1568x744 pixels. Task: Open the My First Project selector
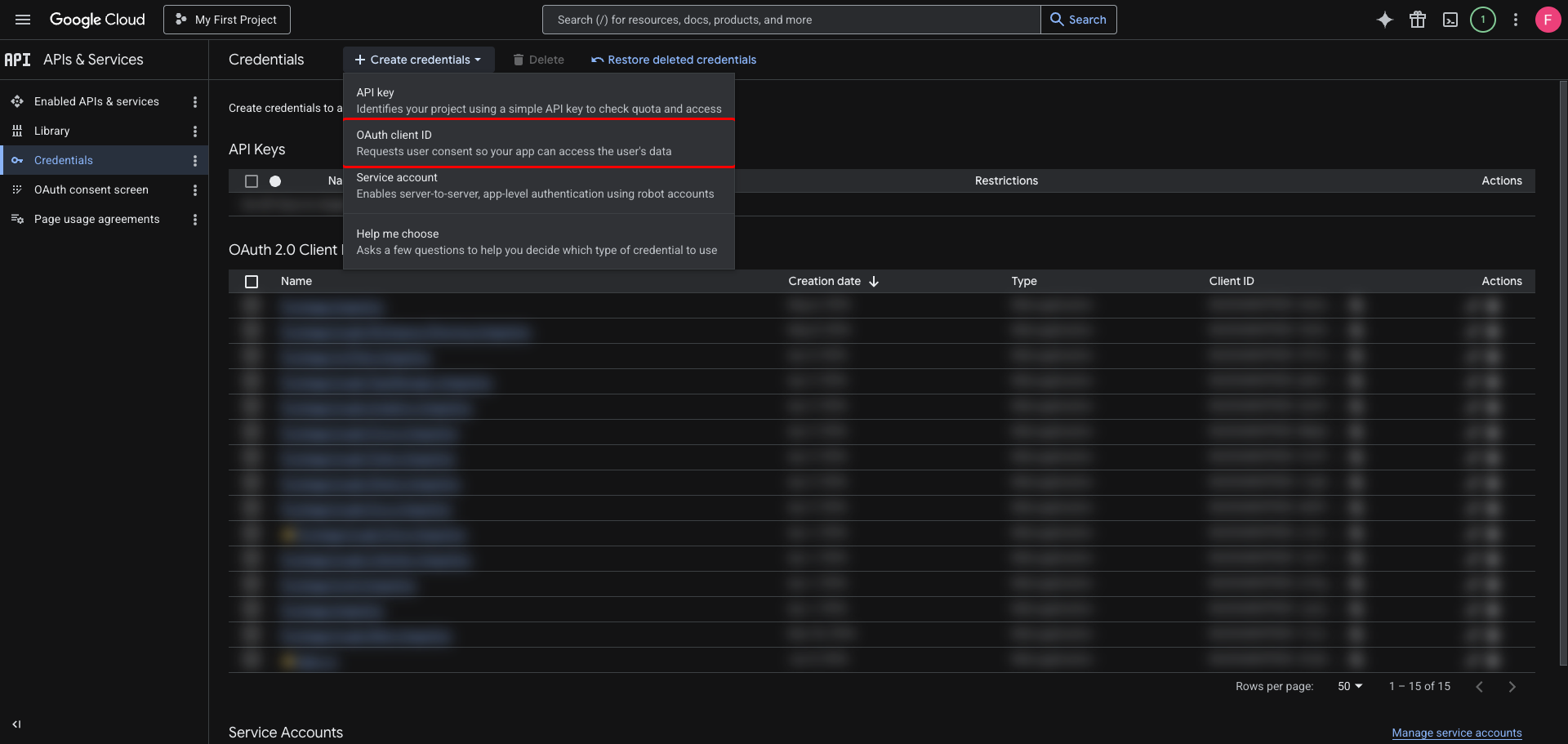click(x=227, y=20)
